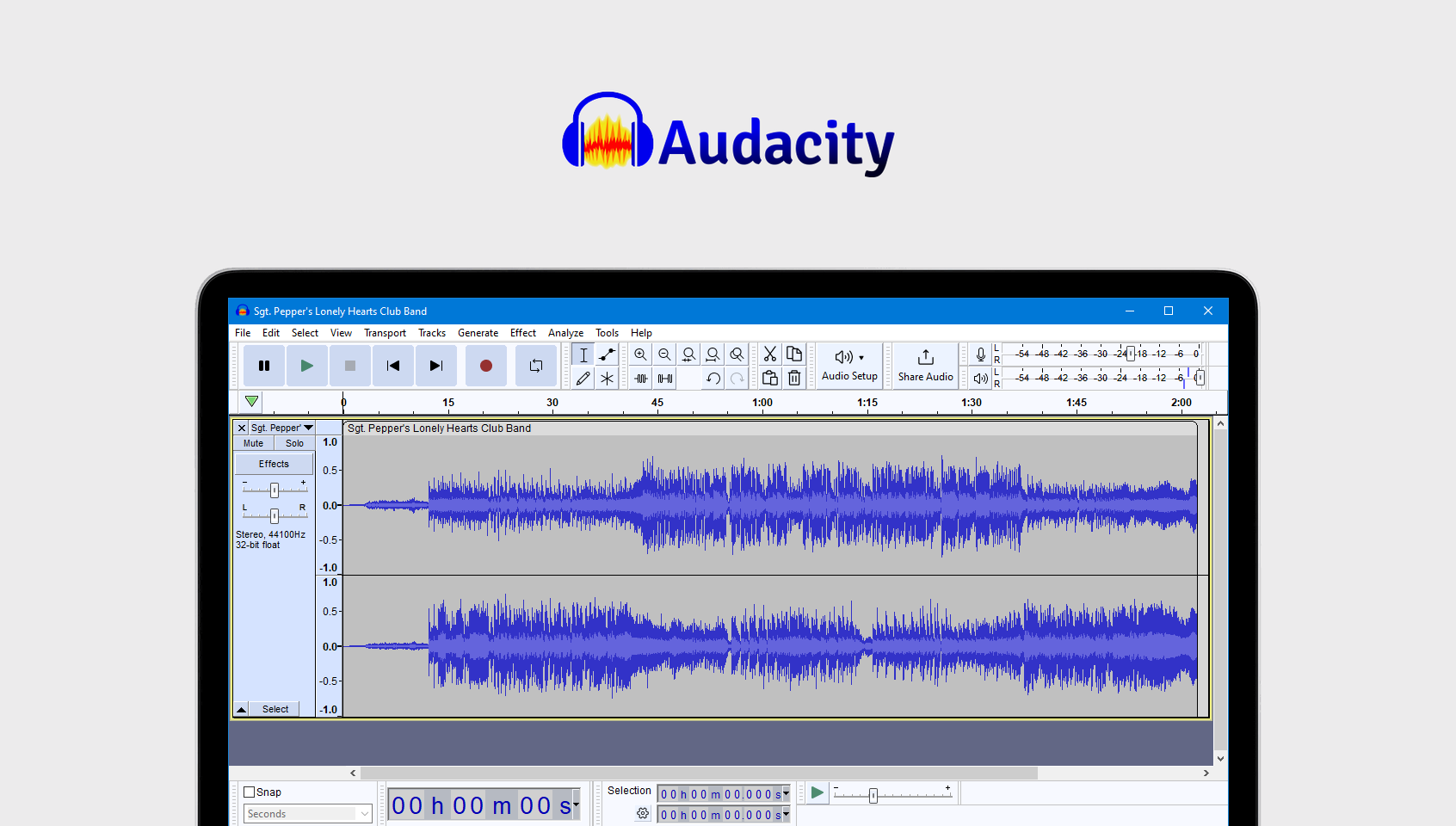
Task: Click the Zoom In magnifier
Action: click(x=640, y=354)
